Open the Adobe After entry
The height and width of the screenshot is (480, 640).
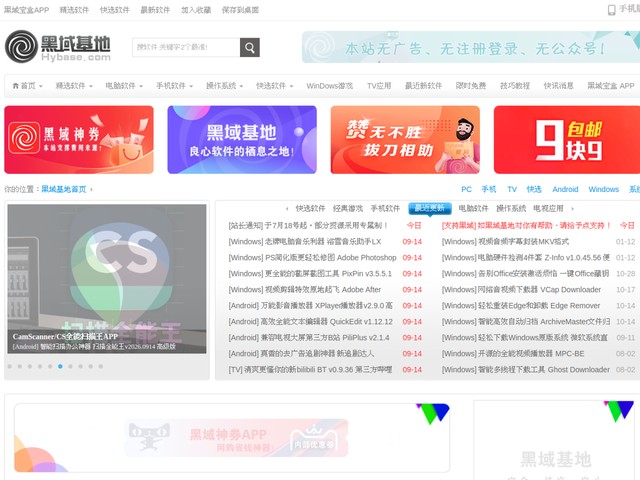pyautogui.click(x=304, y=289)
